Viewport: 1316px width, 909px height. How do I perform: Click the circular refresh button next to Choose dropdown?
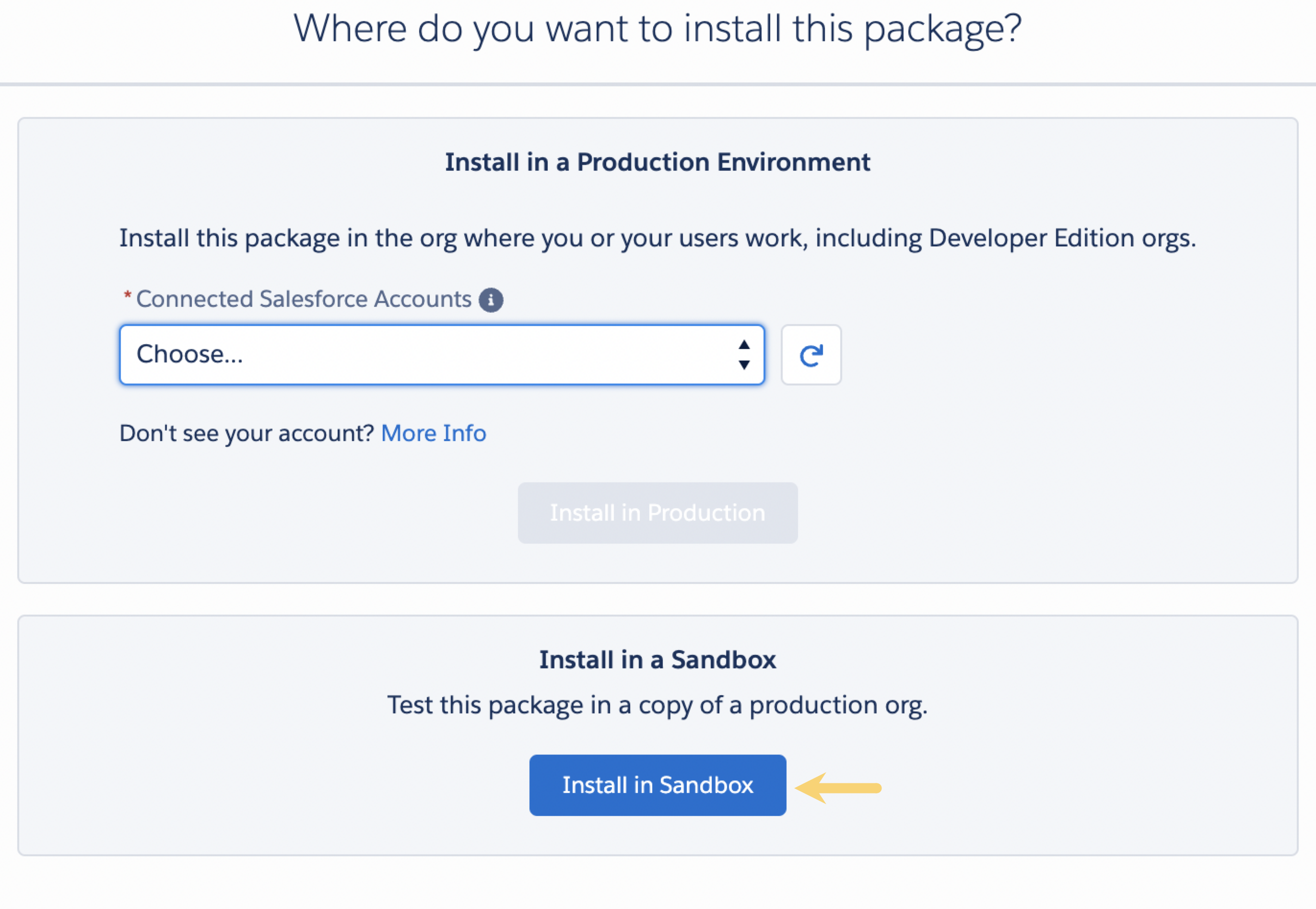point(811,355)
